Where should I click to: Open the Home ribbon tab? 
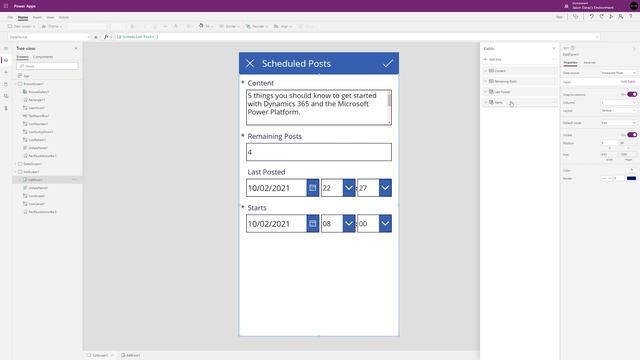(23, 18)
